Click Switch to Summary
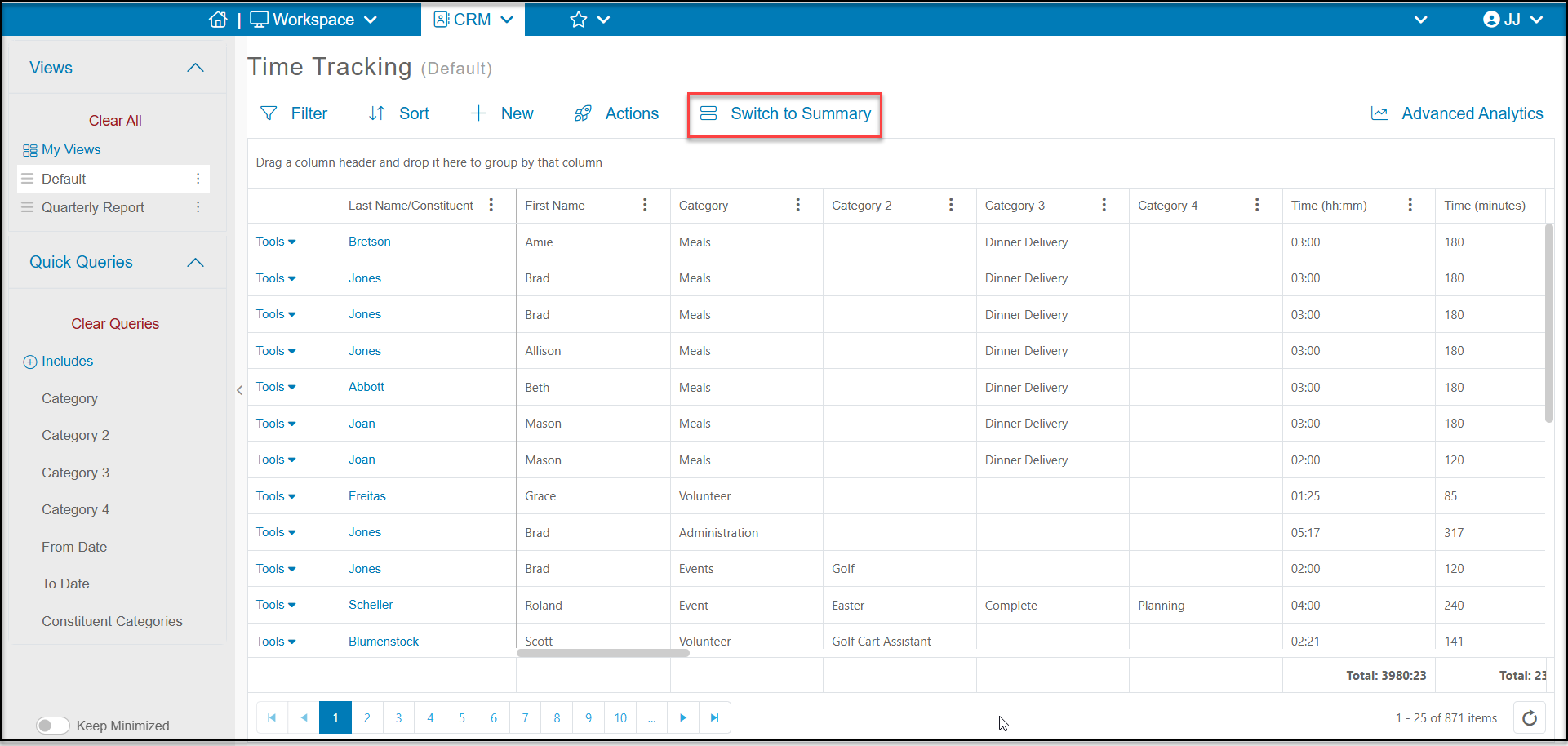The height and width of the screenshot is (746, 1568). 785,113
